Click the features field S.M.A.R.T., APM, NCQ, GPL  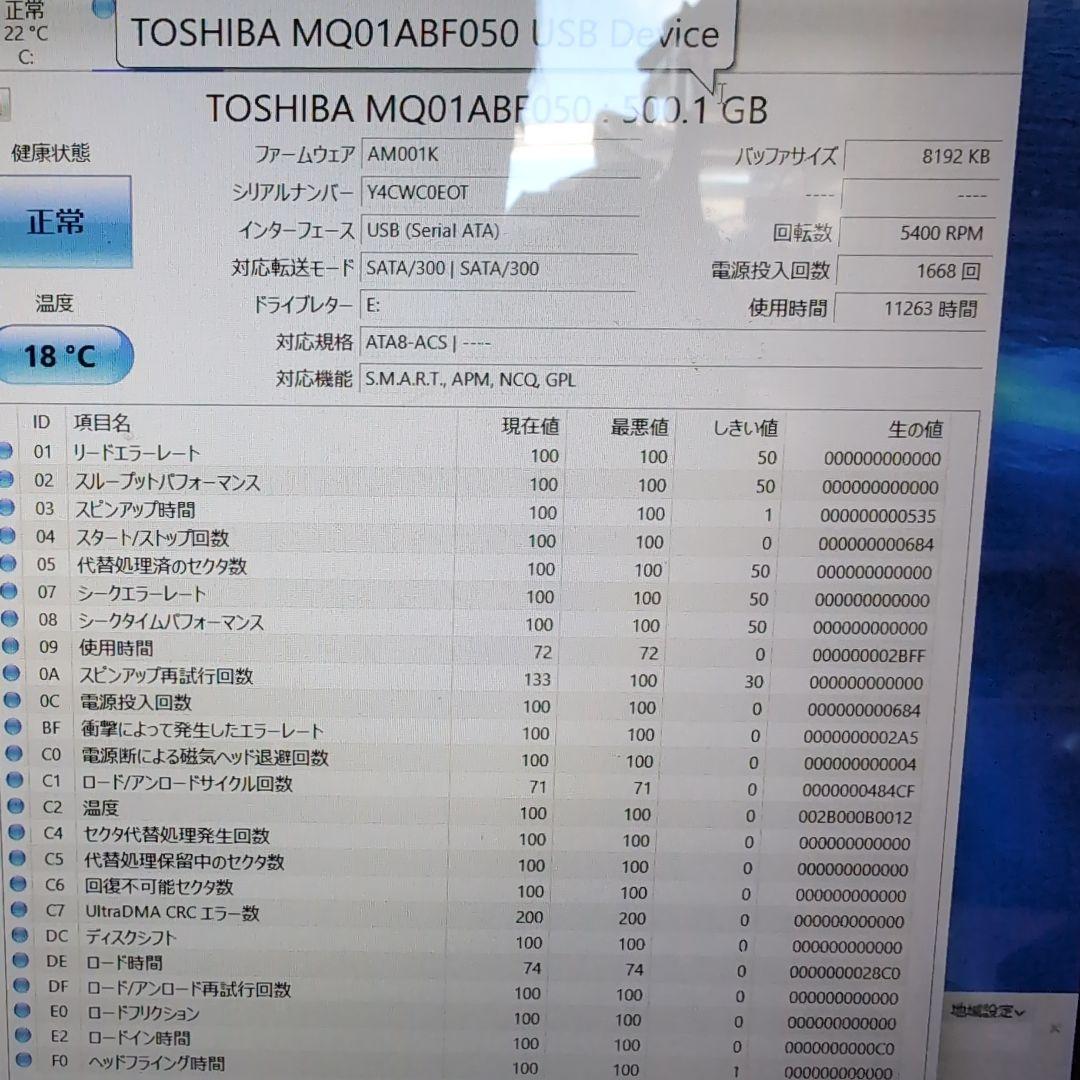[x=670, y=380]
